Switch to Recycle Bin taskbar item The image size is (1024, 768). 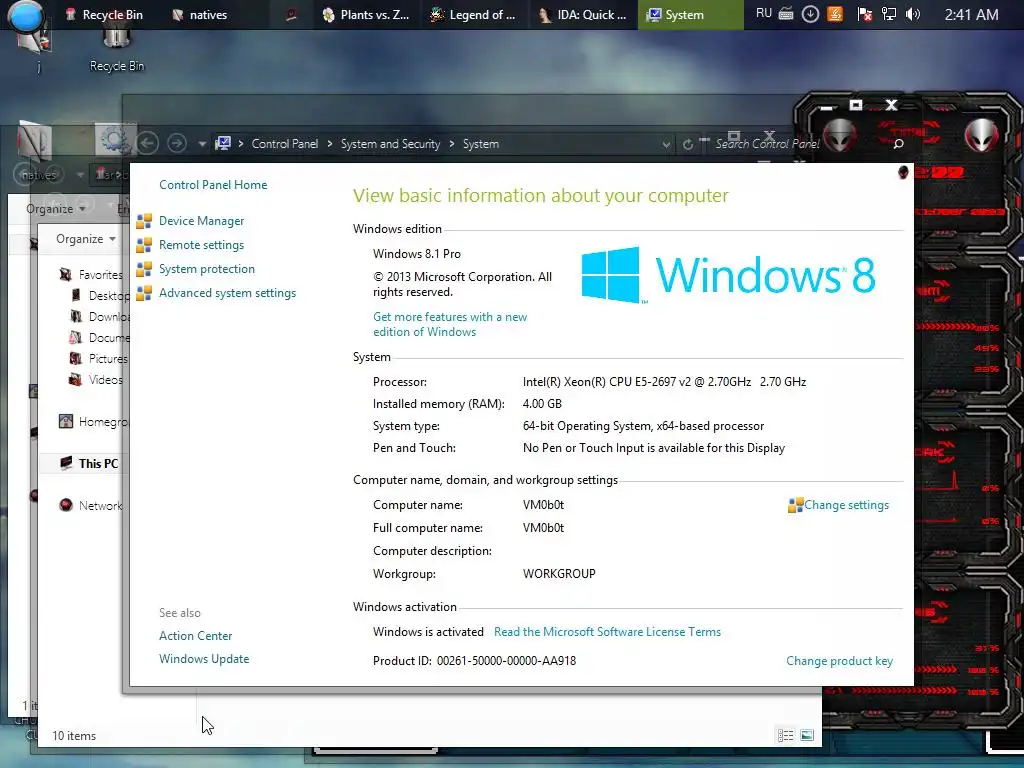coord(104,14)
